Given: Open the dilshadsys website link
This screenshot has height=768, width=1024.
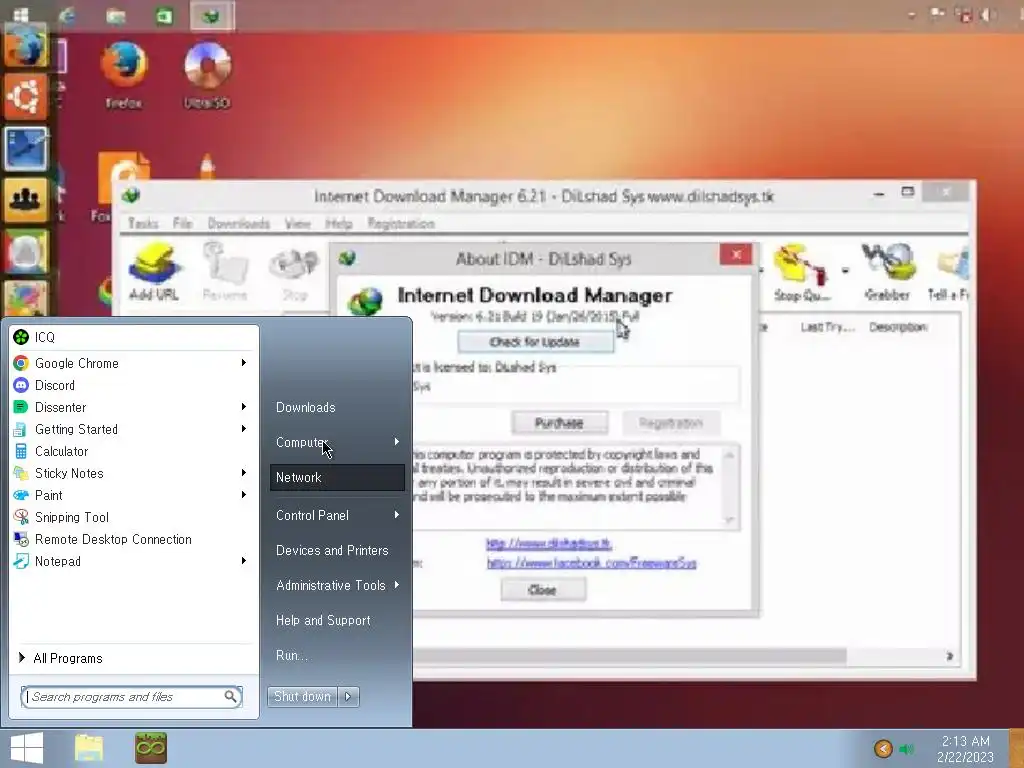Looking at the screenshot, I should coord(549,543).
